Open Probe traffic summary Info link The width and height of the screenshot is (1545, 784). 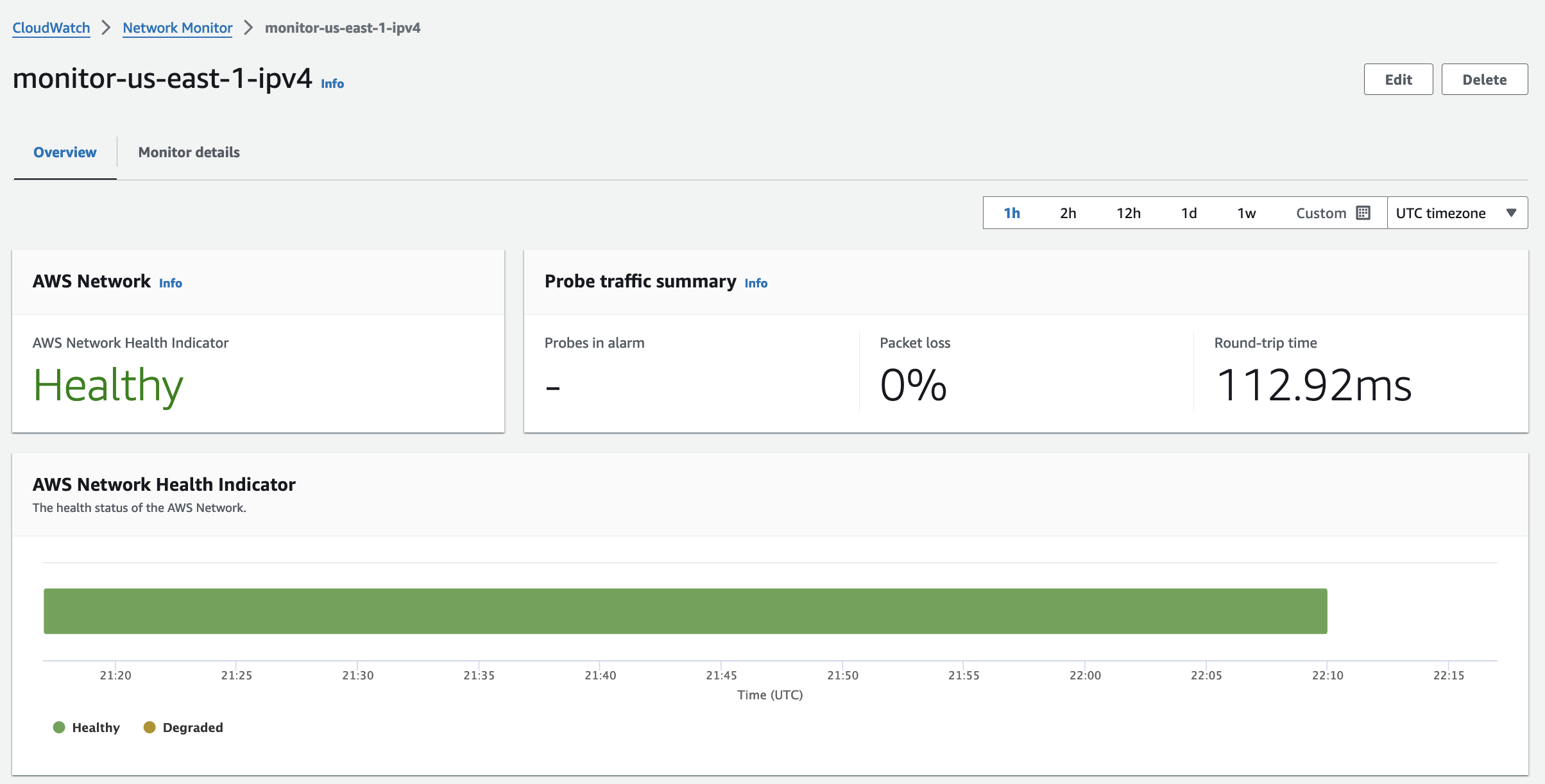pyautogui.click(x=756, y=283)
